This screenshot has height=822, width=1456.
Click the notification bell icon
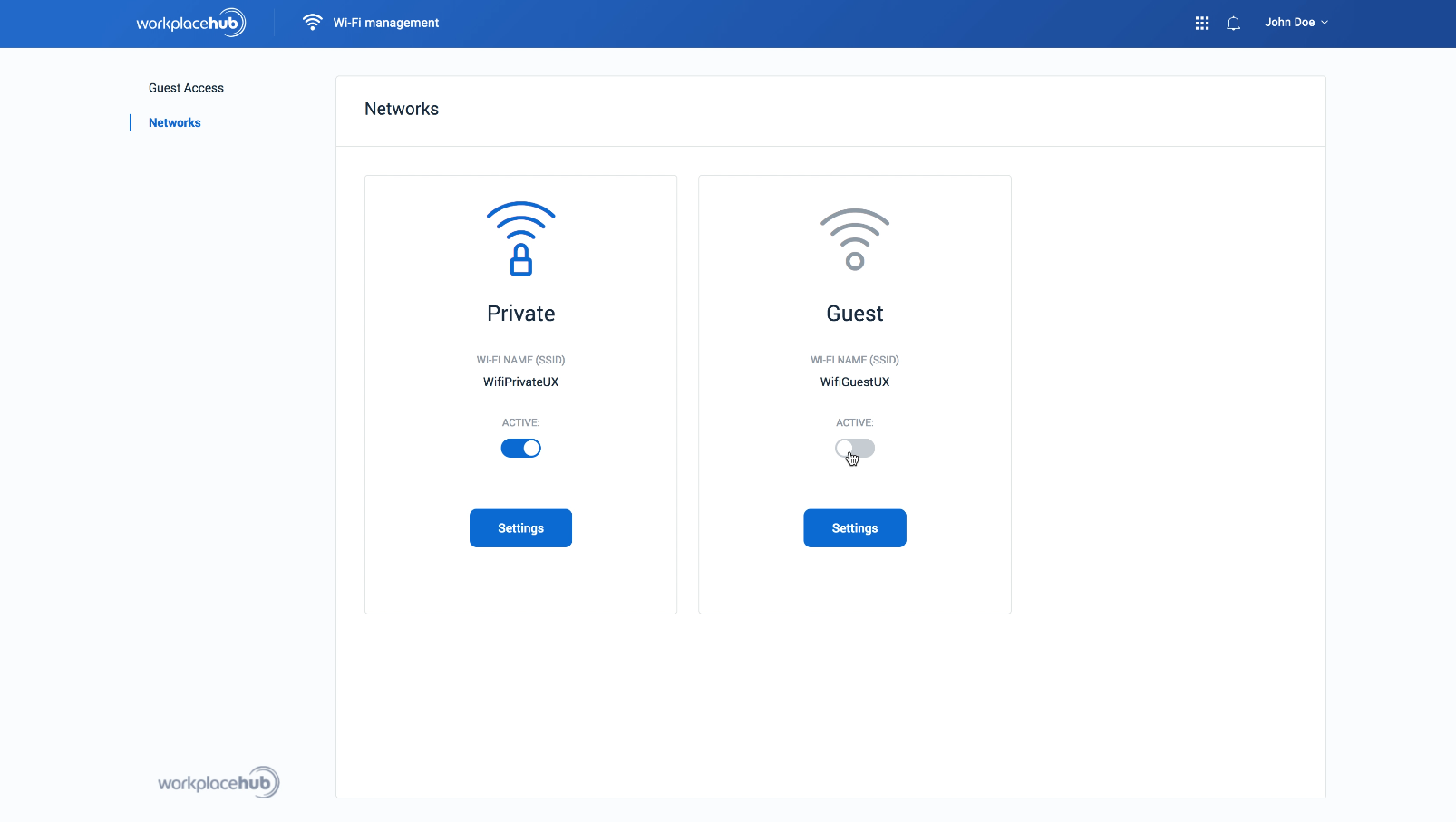tap(1233, 23)
